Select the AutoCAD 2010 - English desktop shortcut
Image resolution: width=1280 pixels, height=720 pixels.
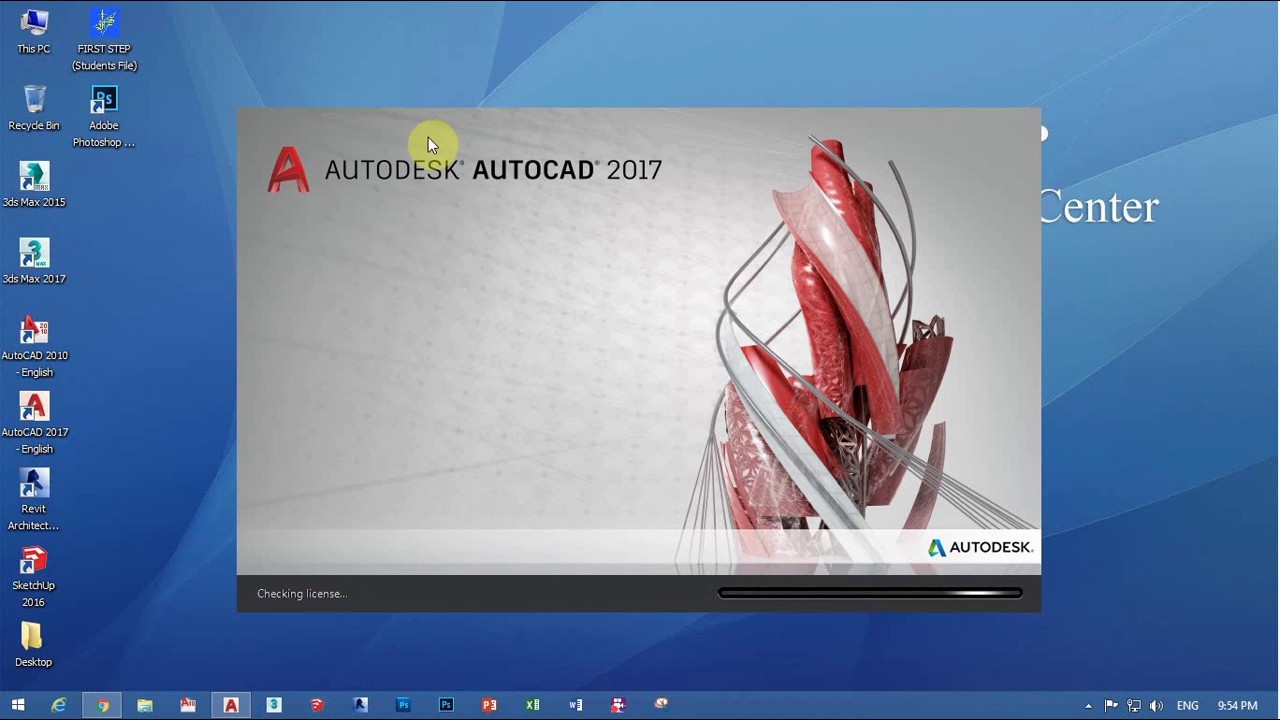point(35,347)
